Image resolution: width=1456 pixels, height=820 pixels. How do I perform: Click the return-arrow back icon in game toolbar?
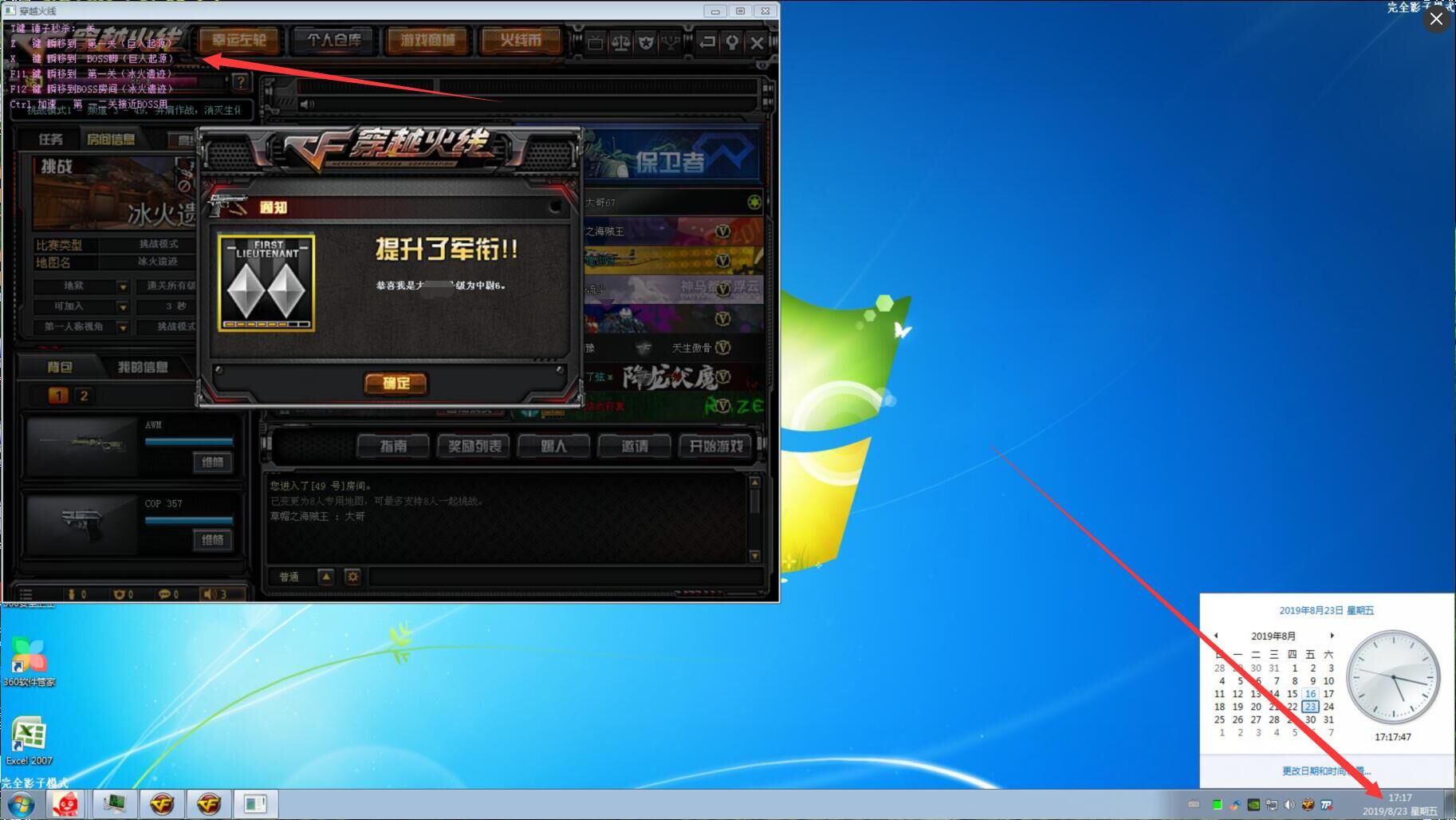pyautogui.click(x=706, y=42)
